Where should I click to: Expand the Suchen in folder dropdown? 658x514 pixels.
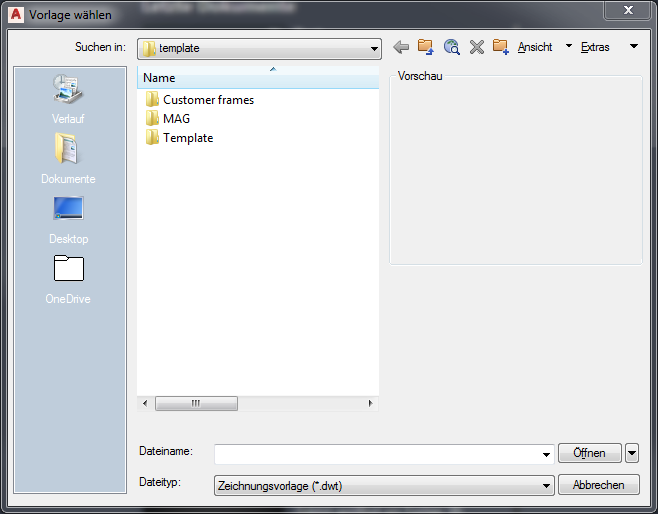tap(374, 48)
